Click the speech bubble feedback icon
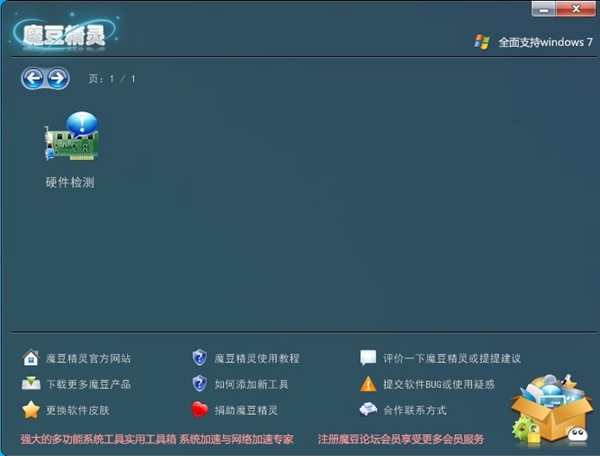 pyautogui.click(x=368, y=358)
